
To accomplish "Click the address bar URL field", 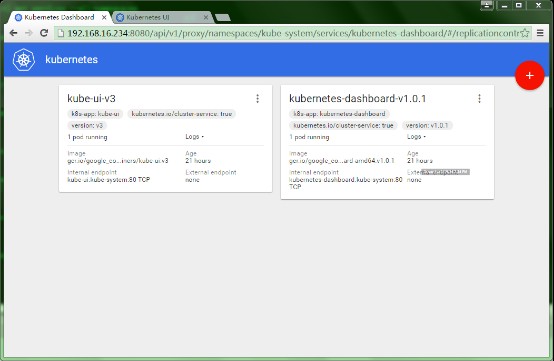I will pos(293,33).
